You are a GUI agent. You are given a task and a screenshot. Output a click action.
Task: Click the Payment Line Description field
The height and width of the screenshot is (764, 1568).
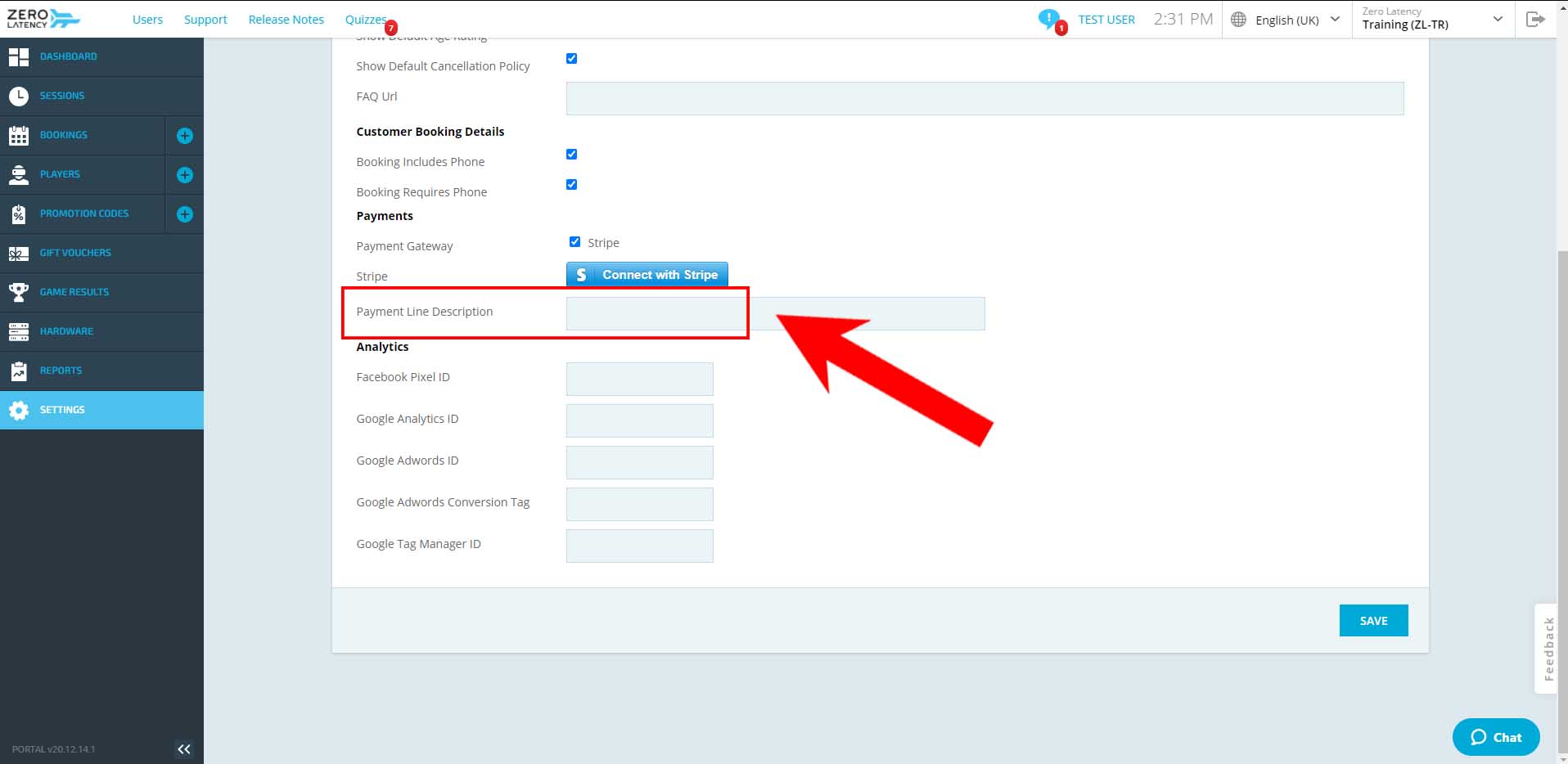click(x=775, y=313)
